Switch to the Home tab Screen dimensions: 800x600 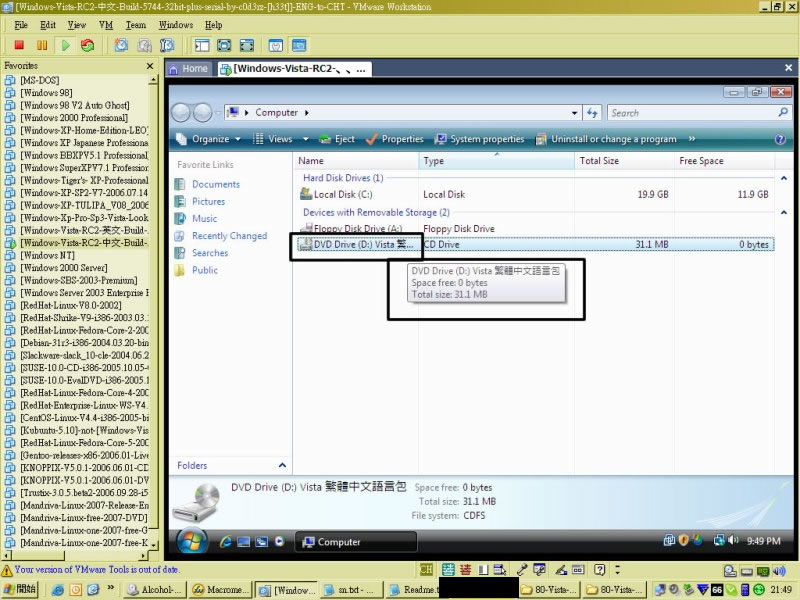[188, 69]
